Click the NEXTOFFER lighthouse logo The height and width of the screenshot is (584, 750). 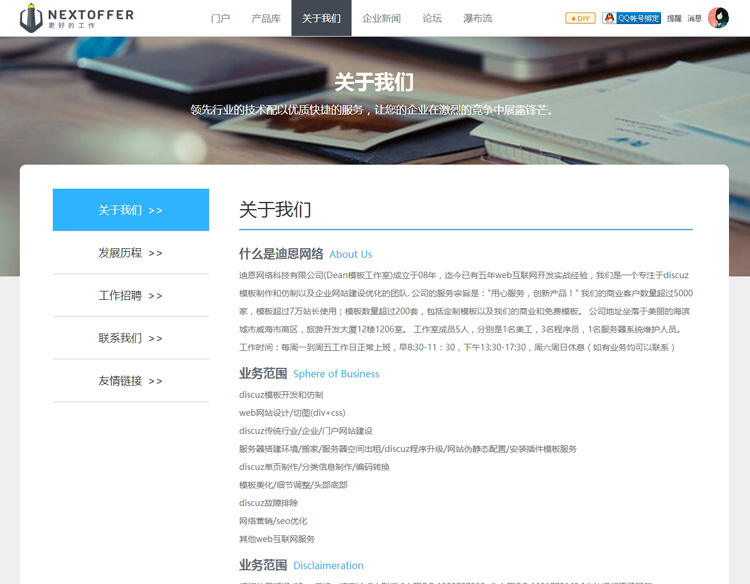click(x=77, y=18)
